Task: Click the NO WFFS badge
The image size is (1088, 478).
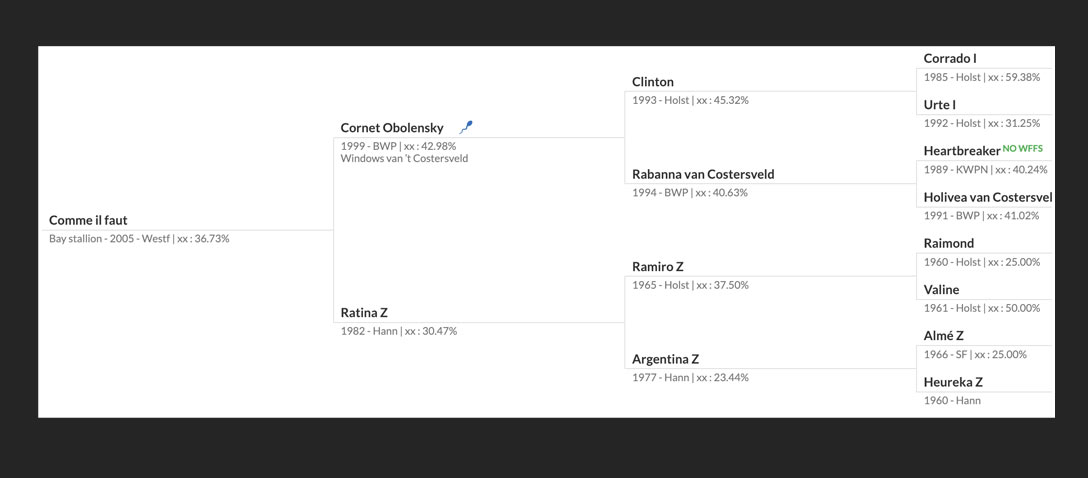Action: 1022,149
